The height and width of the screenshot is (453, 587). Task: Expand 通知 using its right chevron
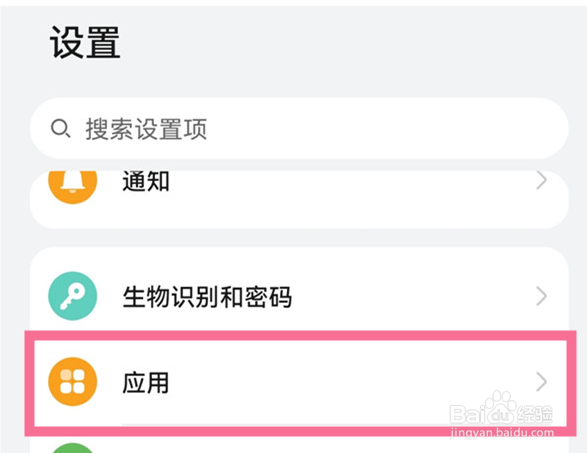tap(541, 181)
